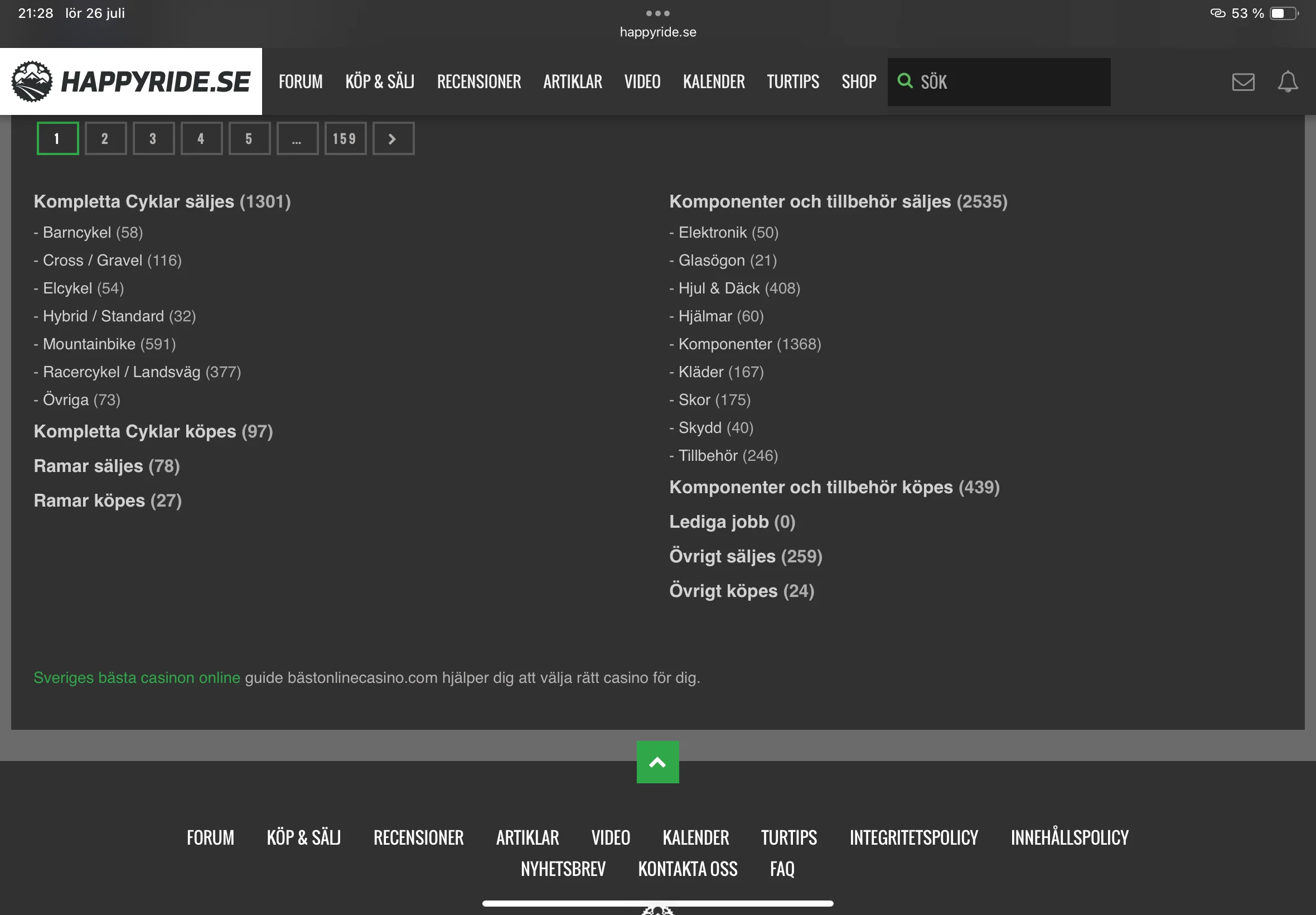Go to next page using arrow
This screenshot has height=915, width=1316.
pos(393,139)
